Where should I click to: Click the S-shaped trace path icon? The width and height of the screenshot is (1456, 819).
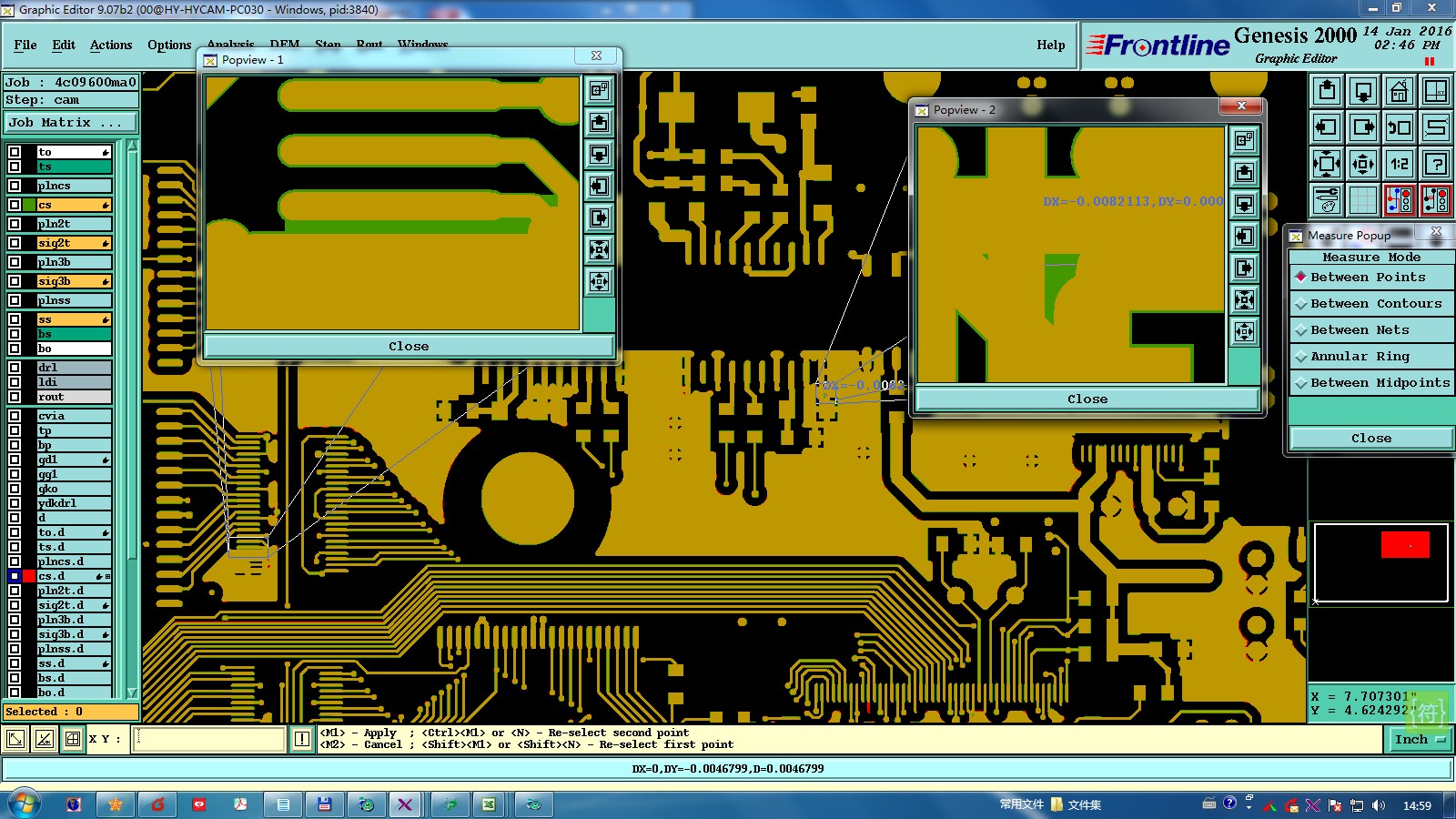pos(1436,127)
